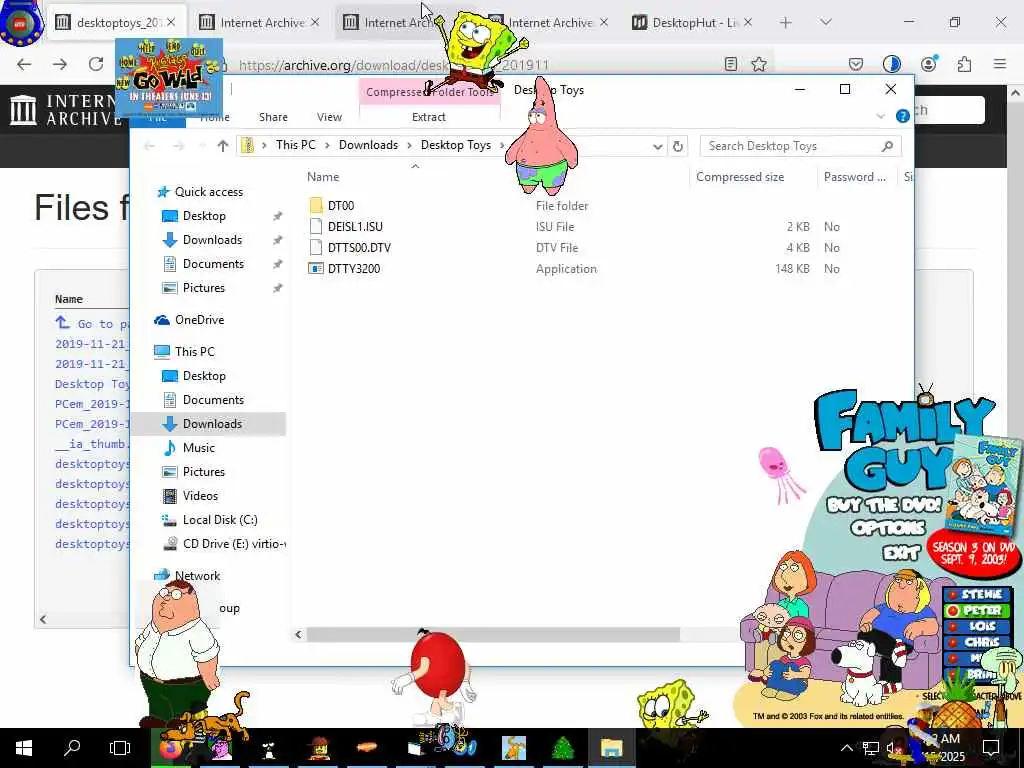This screenshot has height=768, width=1024.
Task: Bookmark this page with the star icon
Action: coord(758,64)
